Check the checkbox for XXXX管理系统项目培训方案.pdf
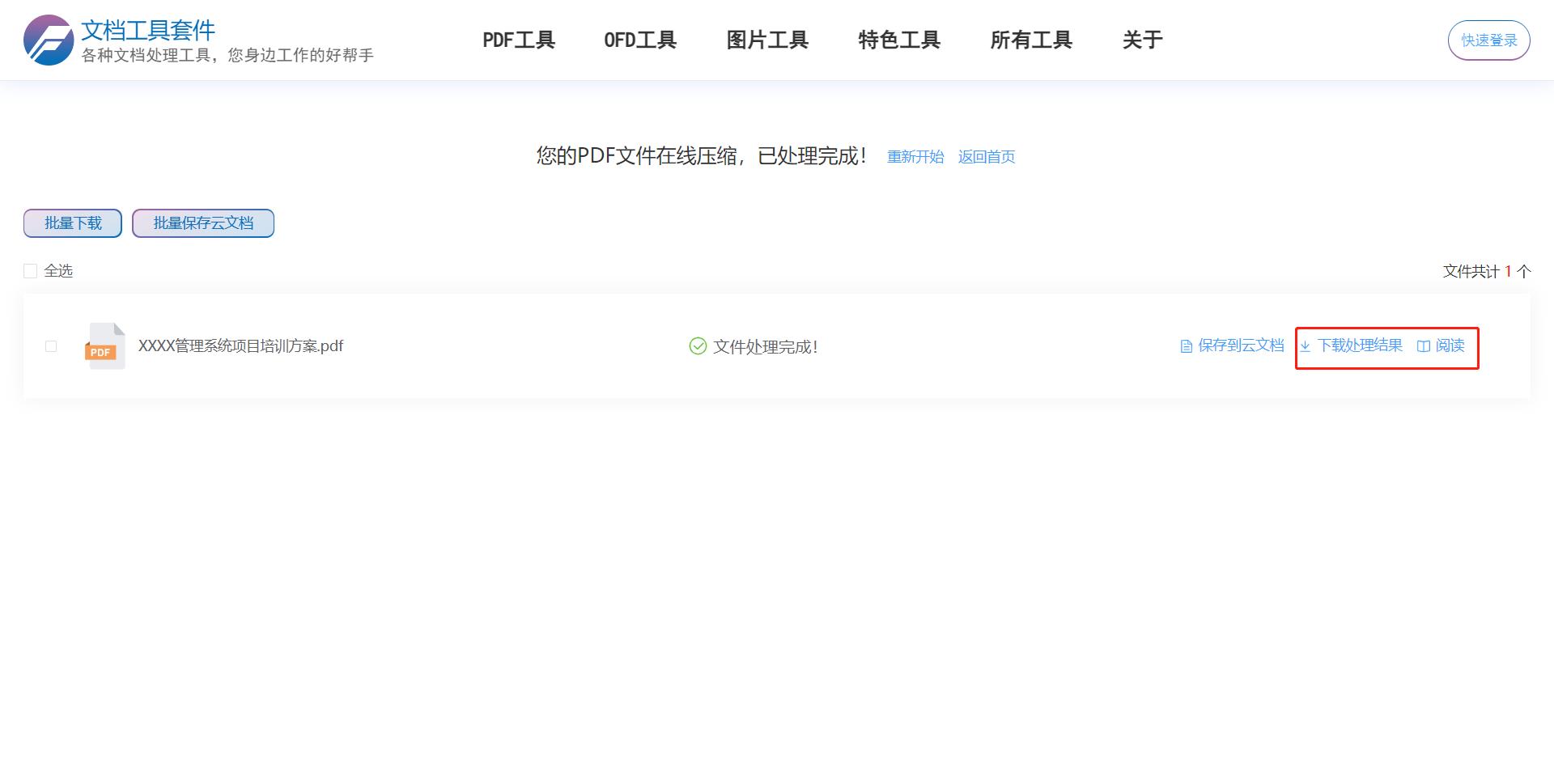Viewport: 1554px width, 784px height. pyautogui.click(x=51, y=346)
